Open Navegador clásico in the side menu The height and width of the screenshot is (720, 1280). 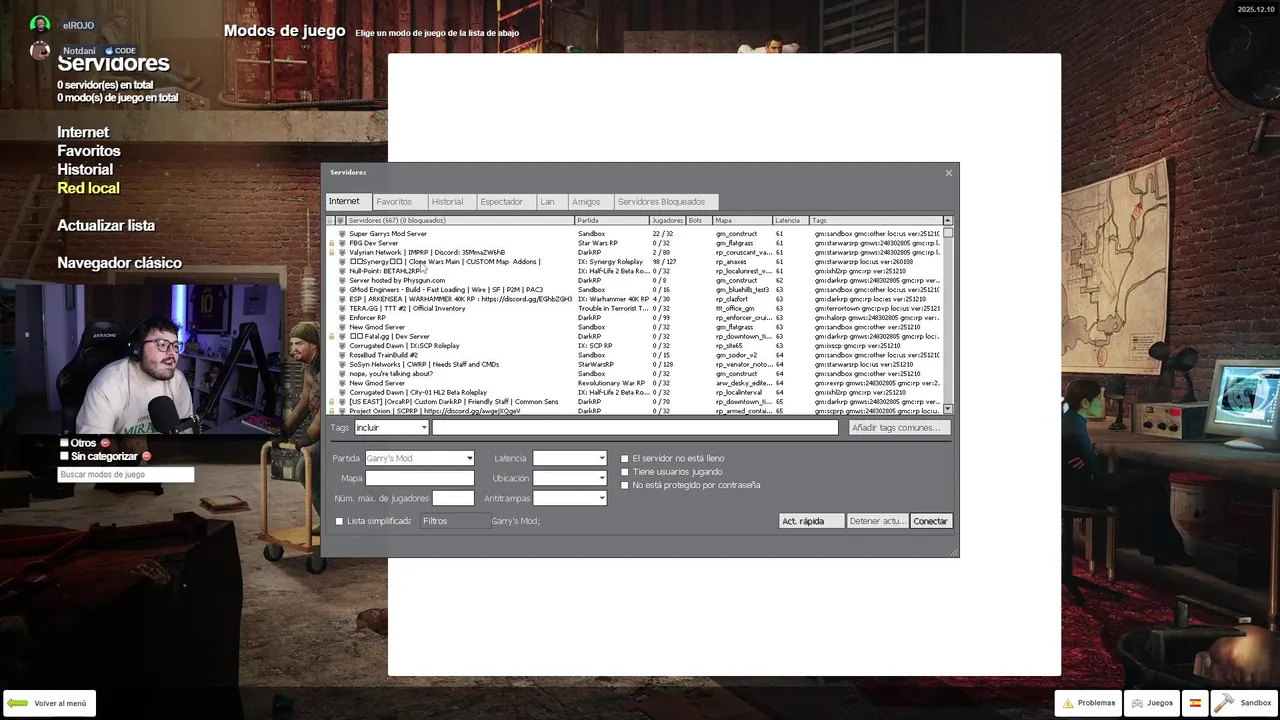tap(119, 263)
